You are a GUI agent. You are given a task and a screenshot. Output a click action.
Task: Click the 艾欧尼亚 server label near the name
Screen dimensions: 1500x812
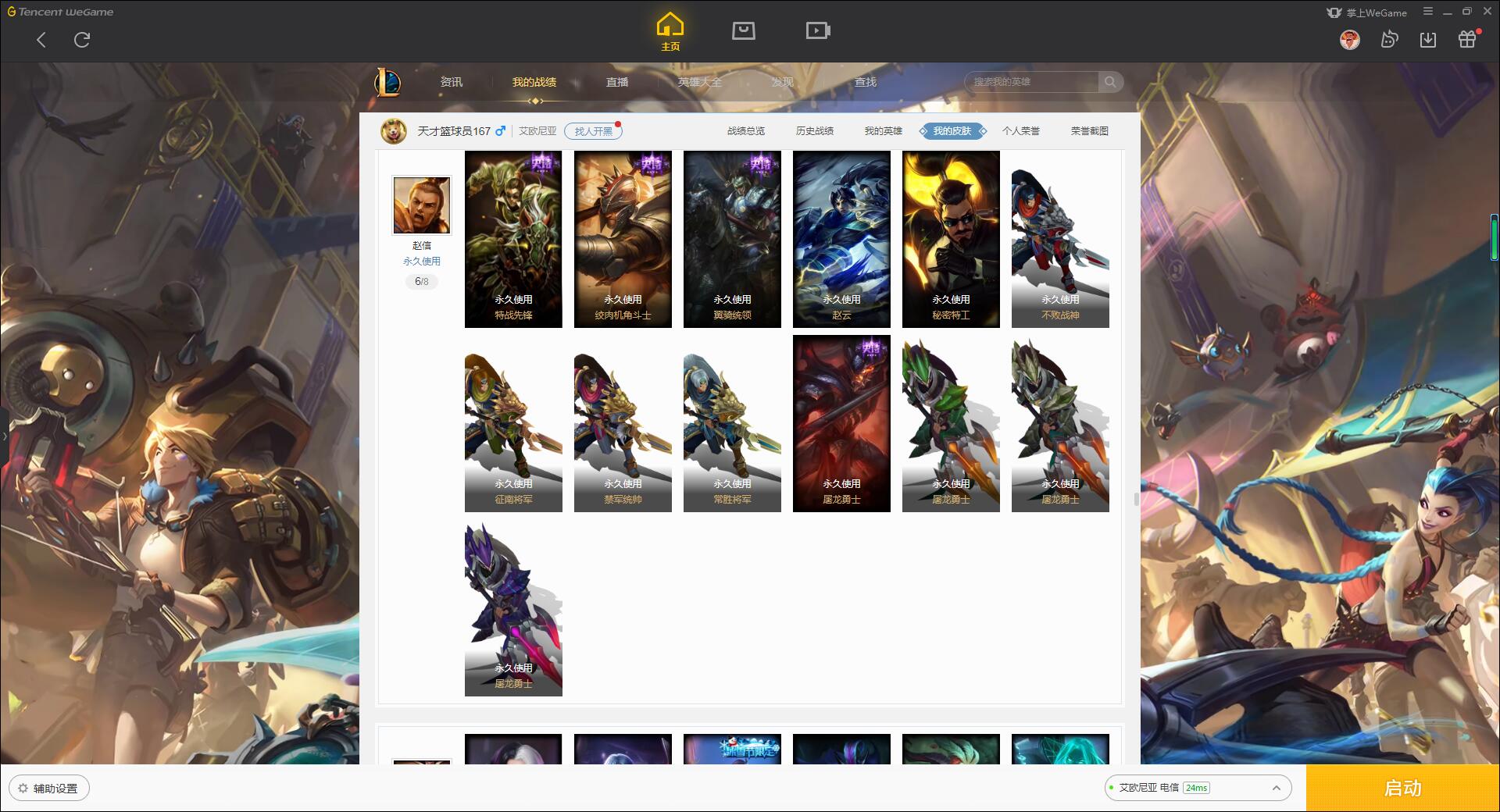(x=537, y=131)
